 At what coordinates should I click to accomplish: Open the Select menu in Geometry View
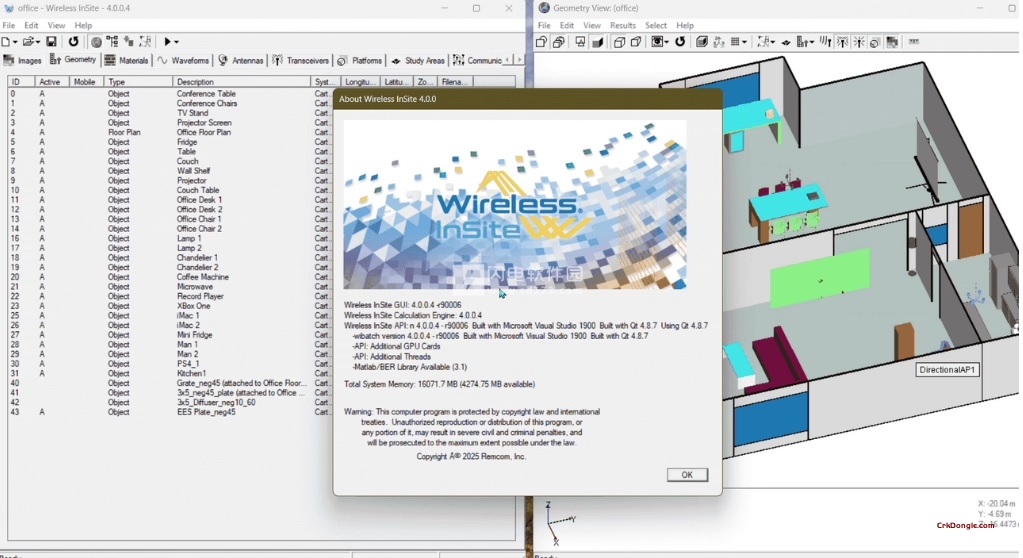click(x=656, y=25)
